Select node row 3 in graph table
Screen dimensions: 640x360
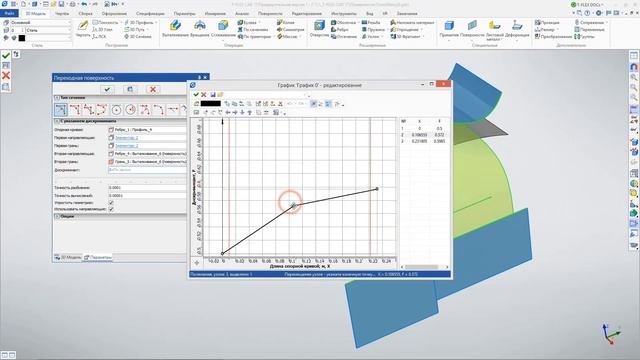(424, 141)
